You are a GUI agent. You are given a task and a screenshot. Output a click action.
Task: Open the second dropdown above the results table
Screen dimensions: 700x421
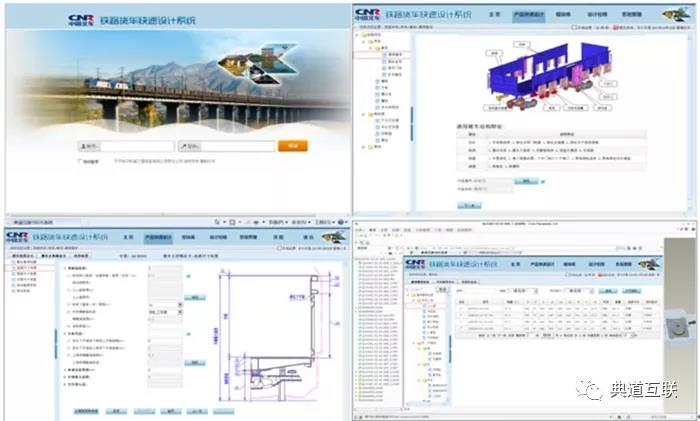[579, 291]
